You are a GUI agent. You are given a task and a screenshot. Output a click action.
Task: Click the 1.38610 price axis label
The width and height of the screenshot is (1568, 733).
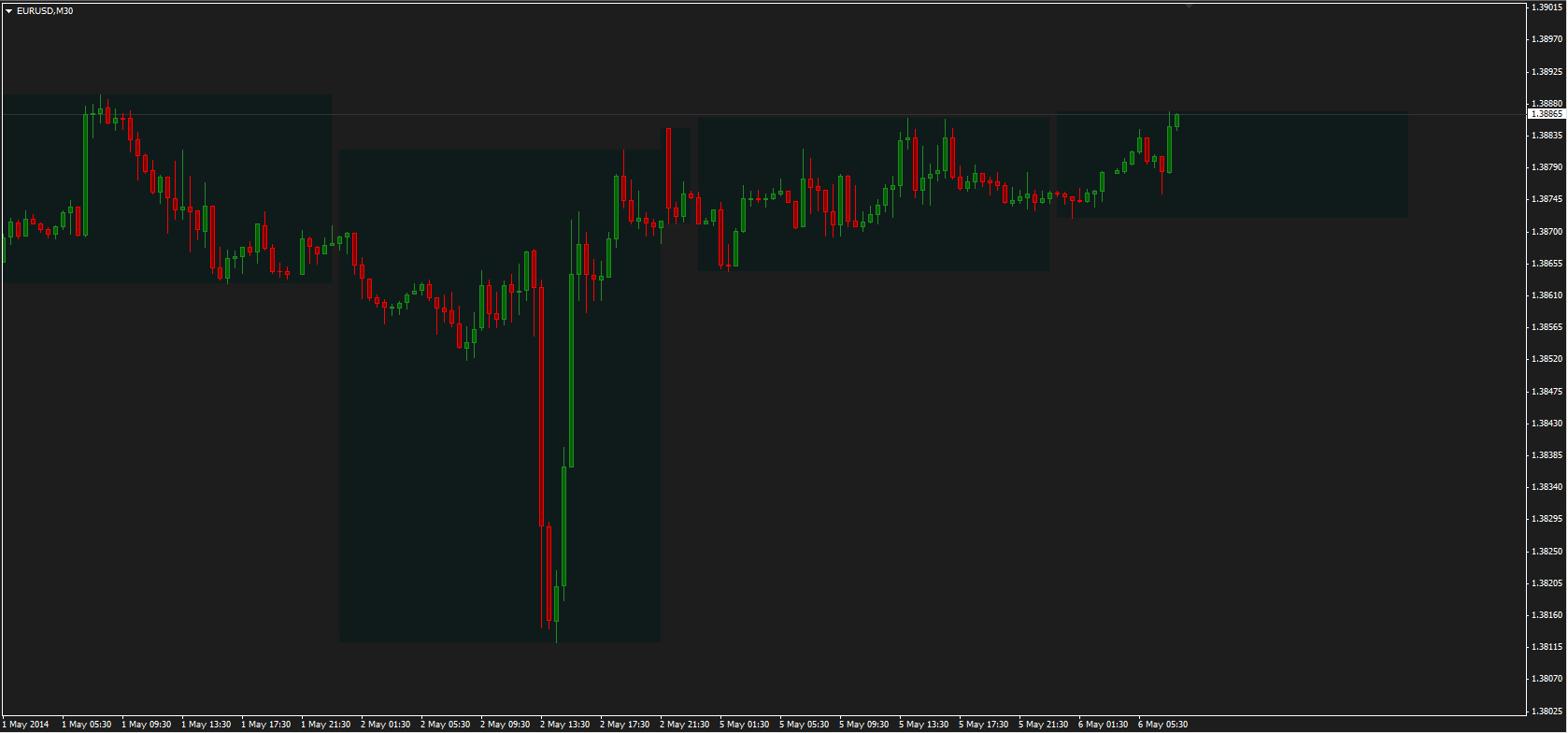[1546, 295]
